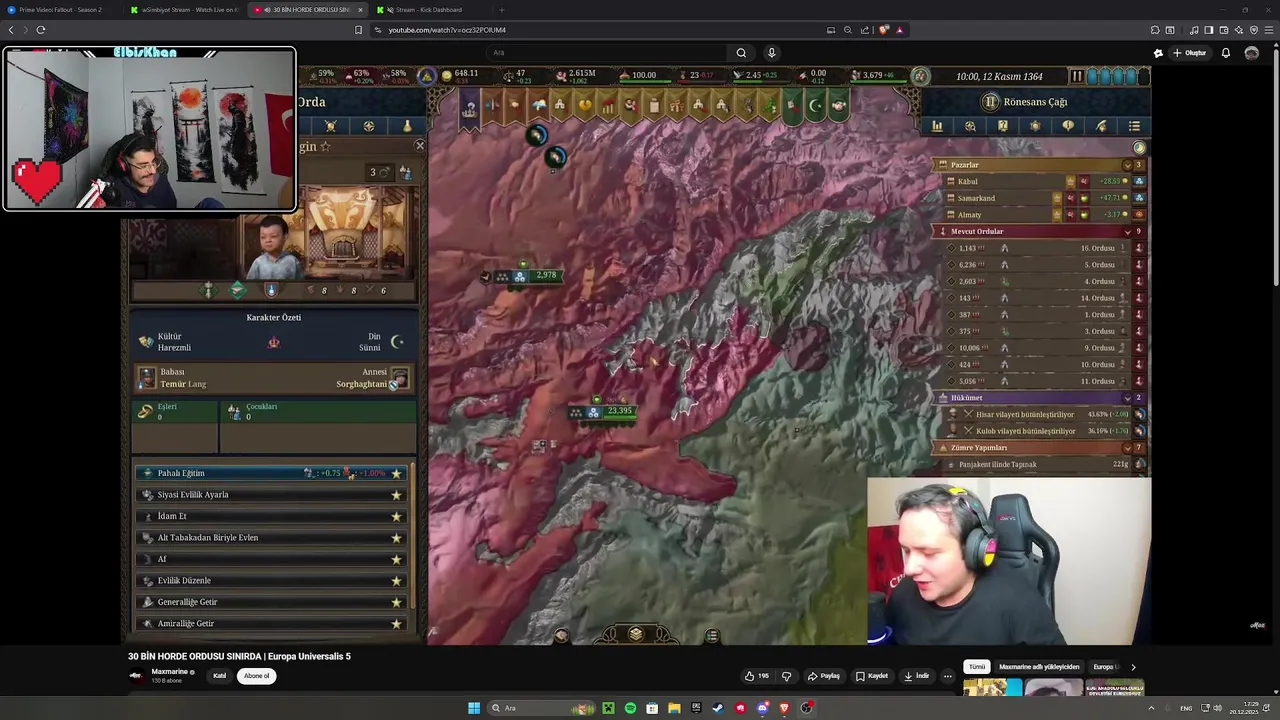Collapse the Zümre Yapımları section
The height and width of the screenshot is (720, 1280).
click(1127, 448)
